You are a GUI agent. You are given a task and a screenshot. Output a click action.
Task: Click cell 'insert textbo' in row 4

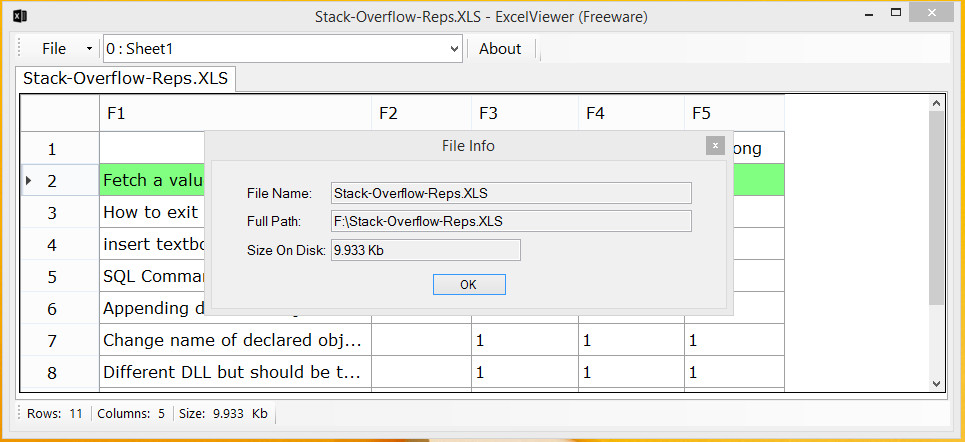pos(152,244)
